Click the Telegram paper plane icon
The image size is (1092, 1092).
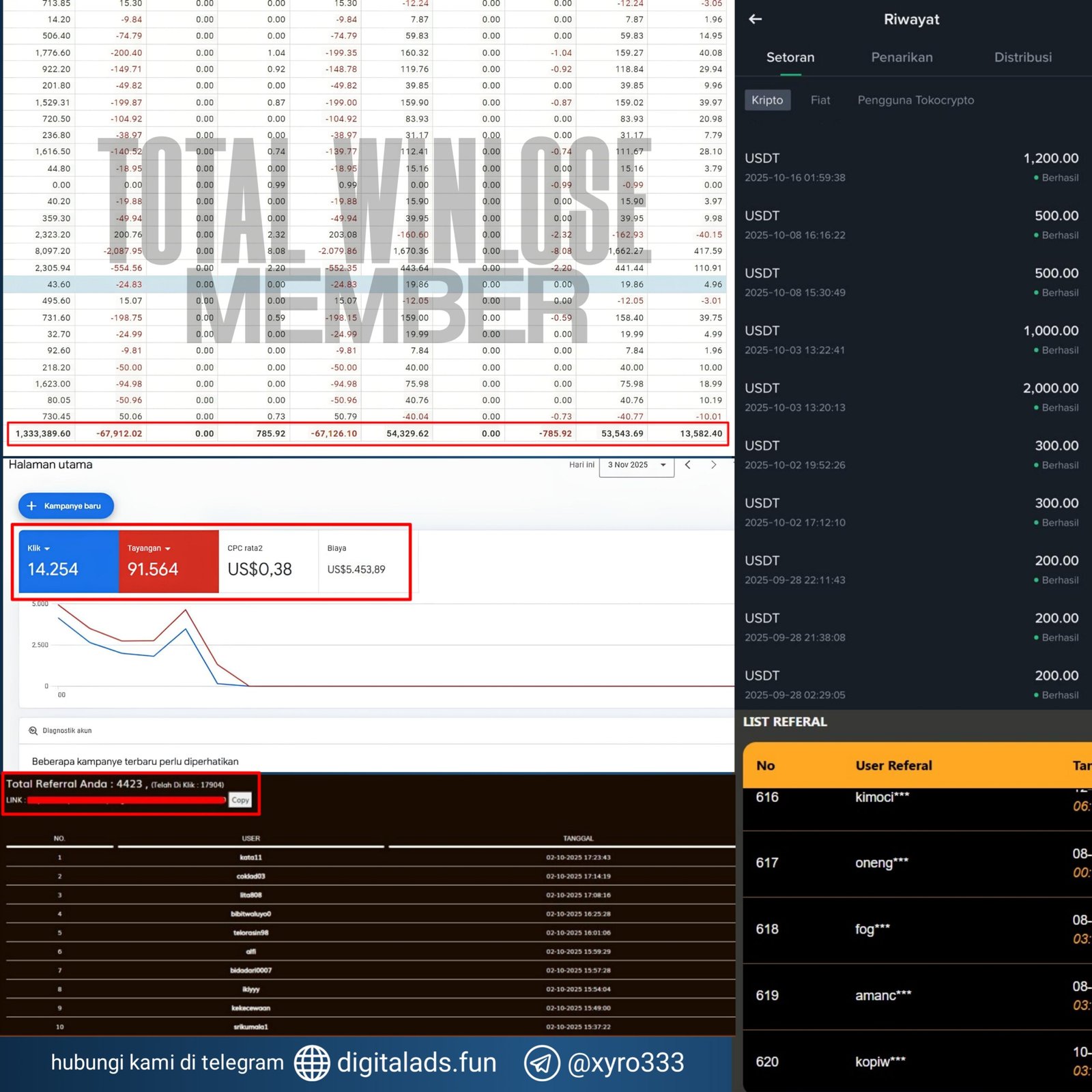[542, 1063]
